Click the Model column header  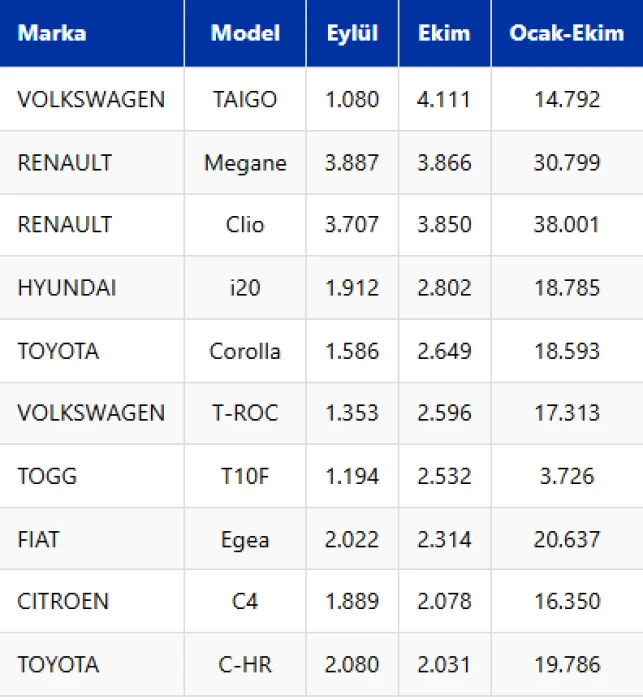[244, 33]
